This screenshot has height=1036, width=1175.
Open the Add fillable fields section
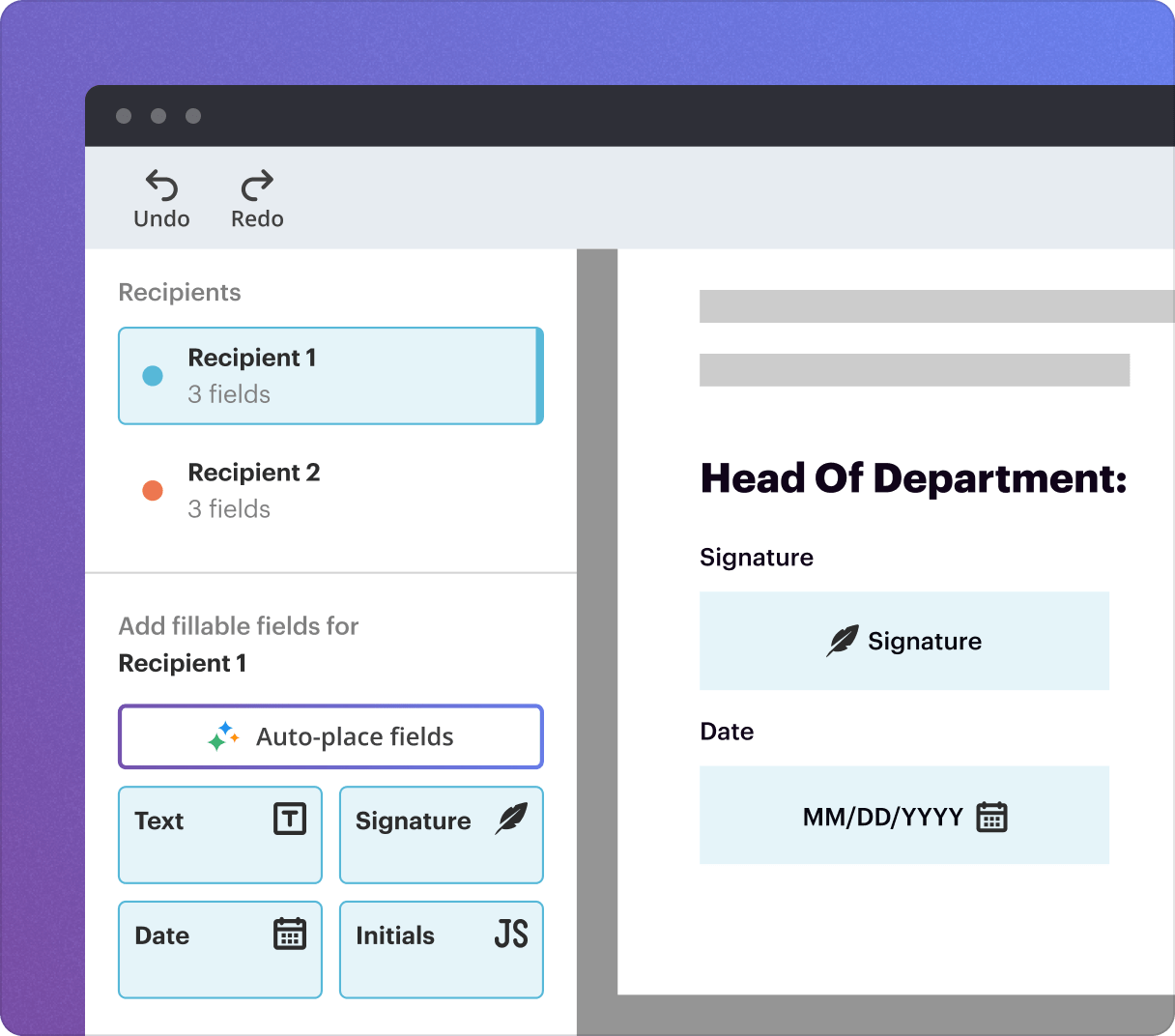coord(238,626)
